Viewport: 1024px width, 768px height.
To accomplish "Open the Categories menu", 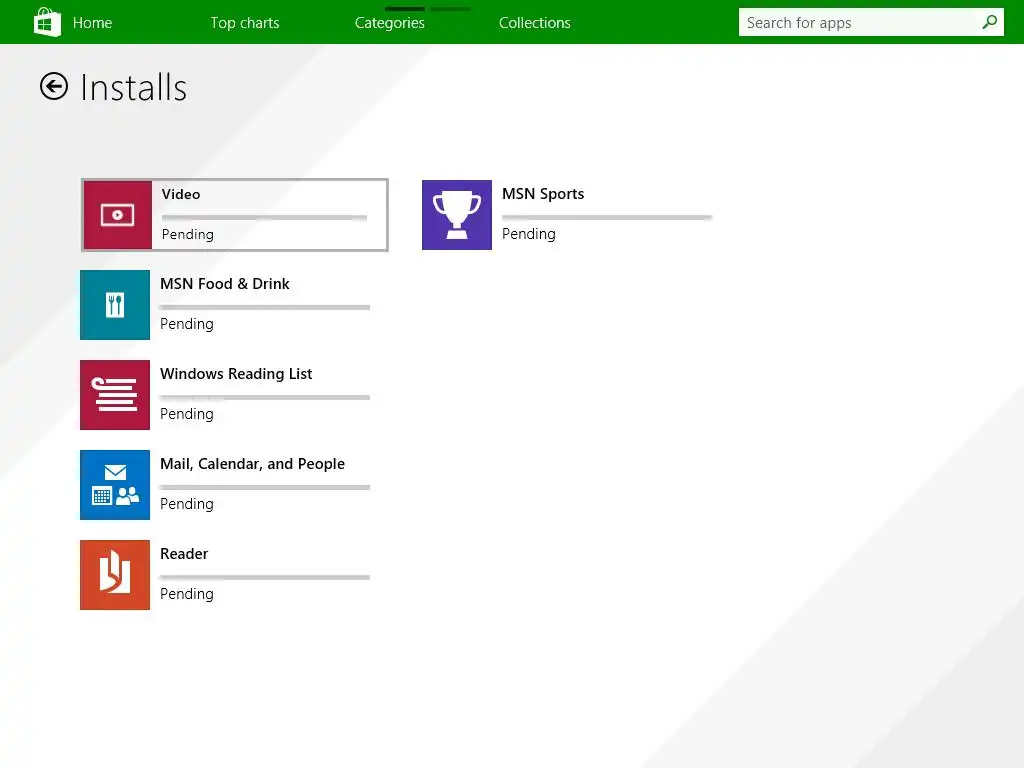I will pos(390,23).
